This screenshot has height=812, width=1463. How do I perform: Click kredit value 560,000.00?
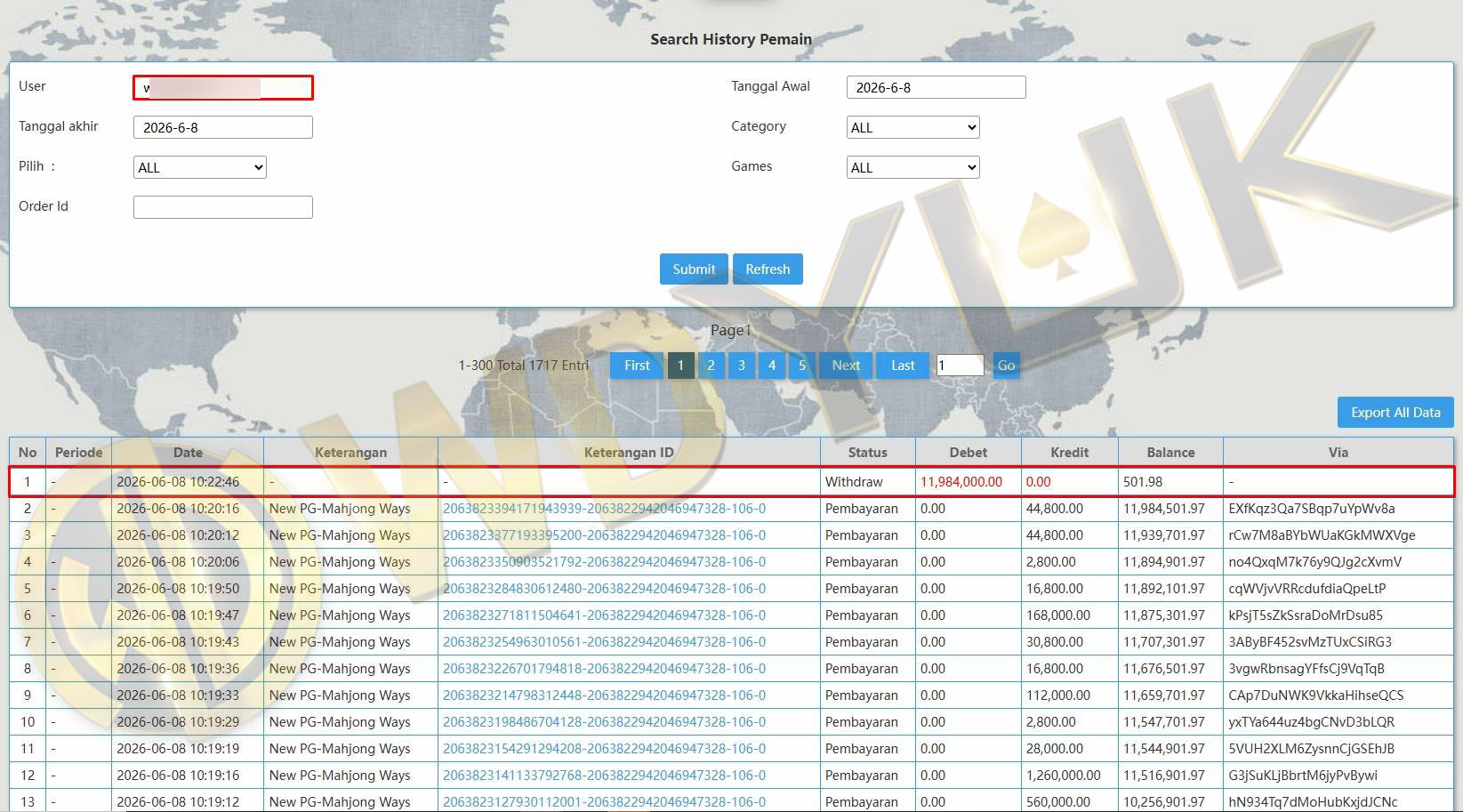point(1058,802)
